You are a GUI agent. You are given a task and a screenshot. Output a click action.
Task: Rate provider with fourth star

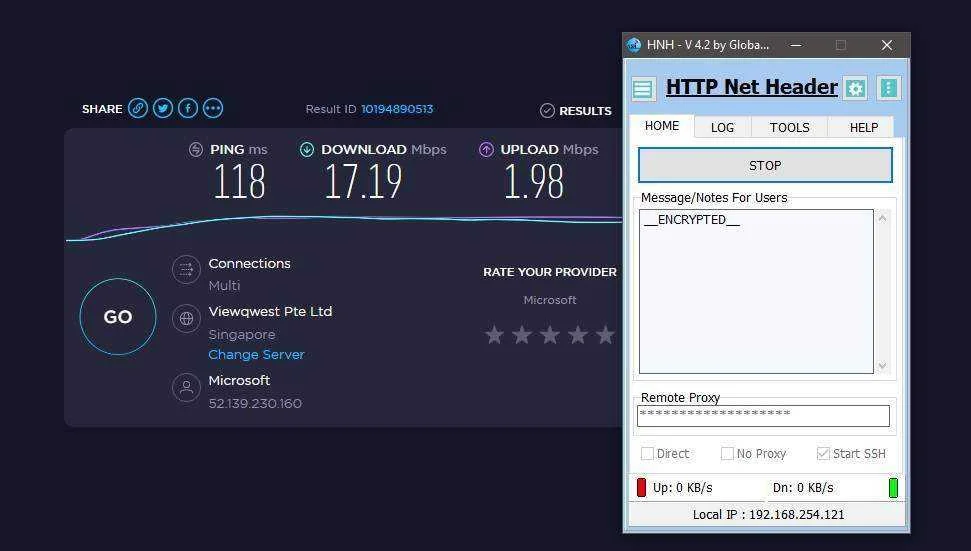click(578, 335)
